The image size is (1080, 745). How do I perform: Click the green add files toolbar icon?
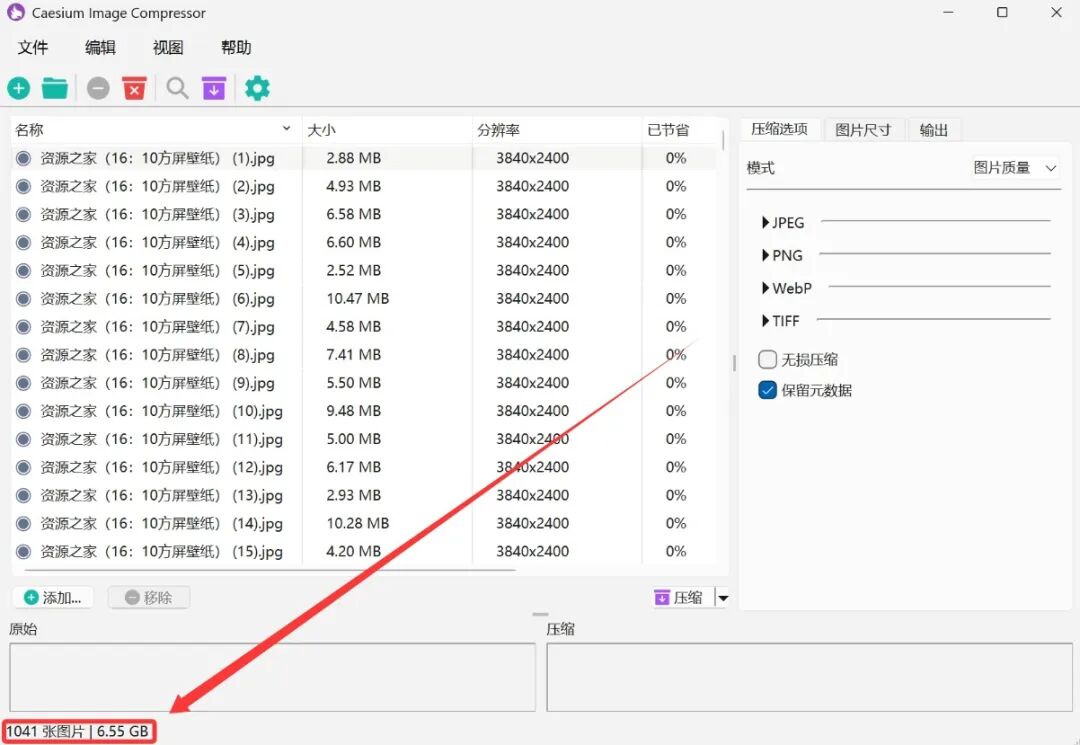pyautogui.click(x=18, y=88)
